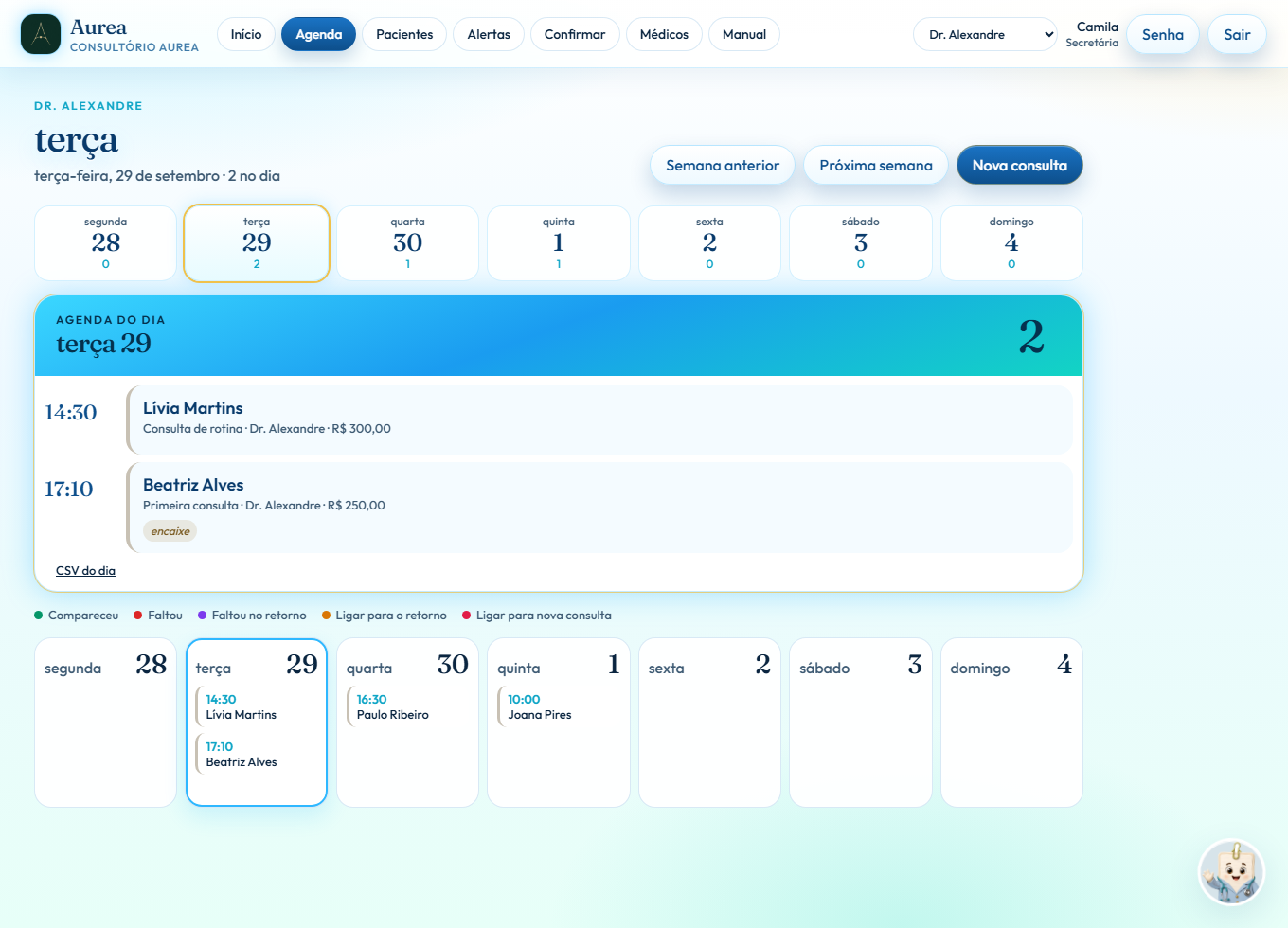Go to Próxima semana
The height and width of the screenshot is (928, 1288).
click(x=876, y=165)
